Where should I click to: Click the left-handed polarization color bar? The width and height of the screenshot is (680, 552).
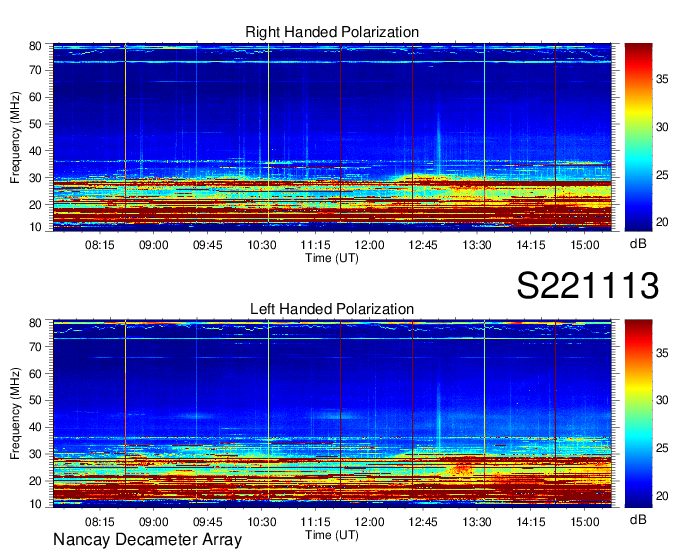(638, 414)
